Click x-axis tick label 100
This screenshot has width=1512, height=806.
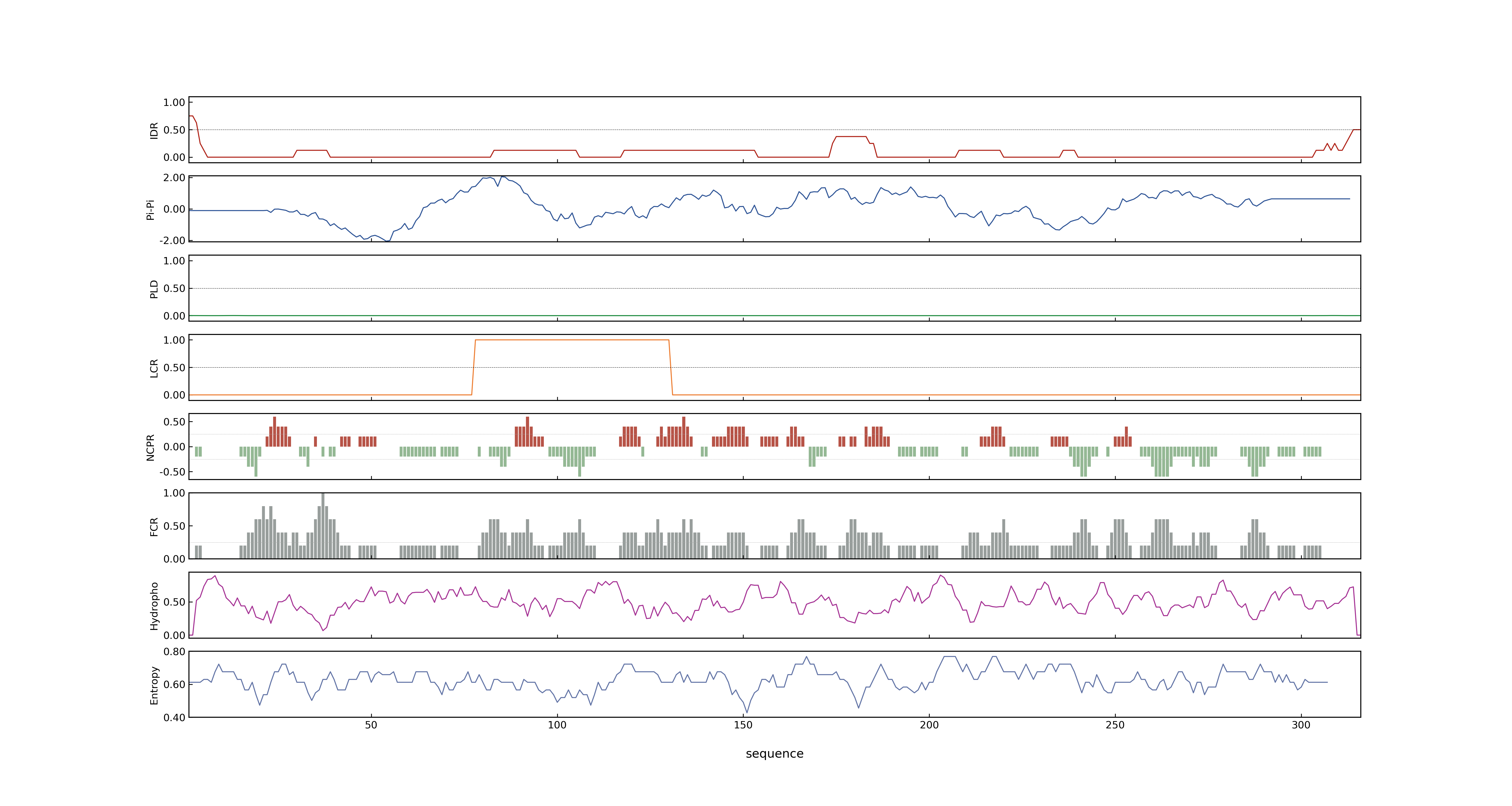point(557,725)
